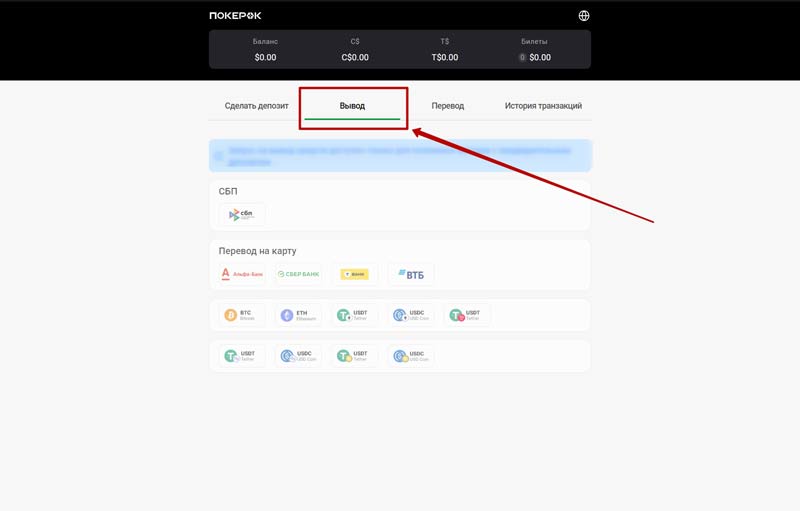Viewport: 800px width, 511px height.
Task: Open История транзакций tab
Action: click(543, 106)
